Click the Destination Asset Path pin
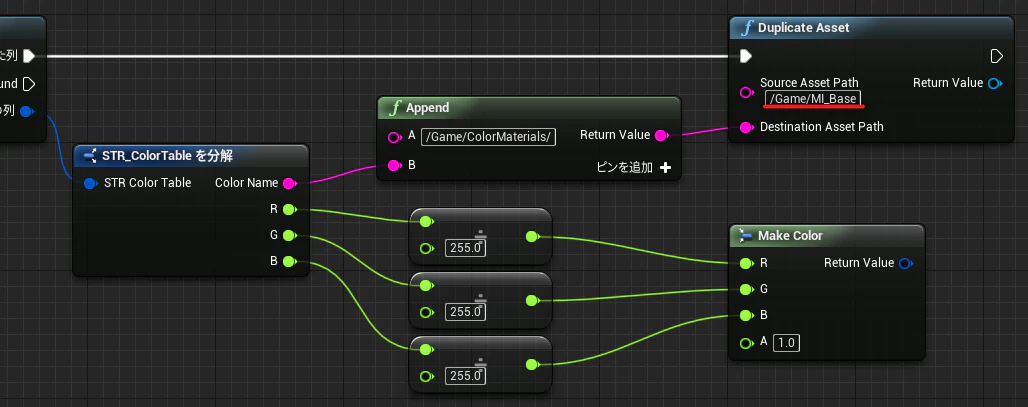 pyautogui.click(x=746, y=127)
